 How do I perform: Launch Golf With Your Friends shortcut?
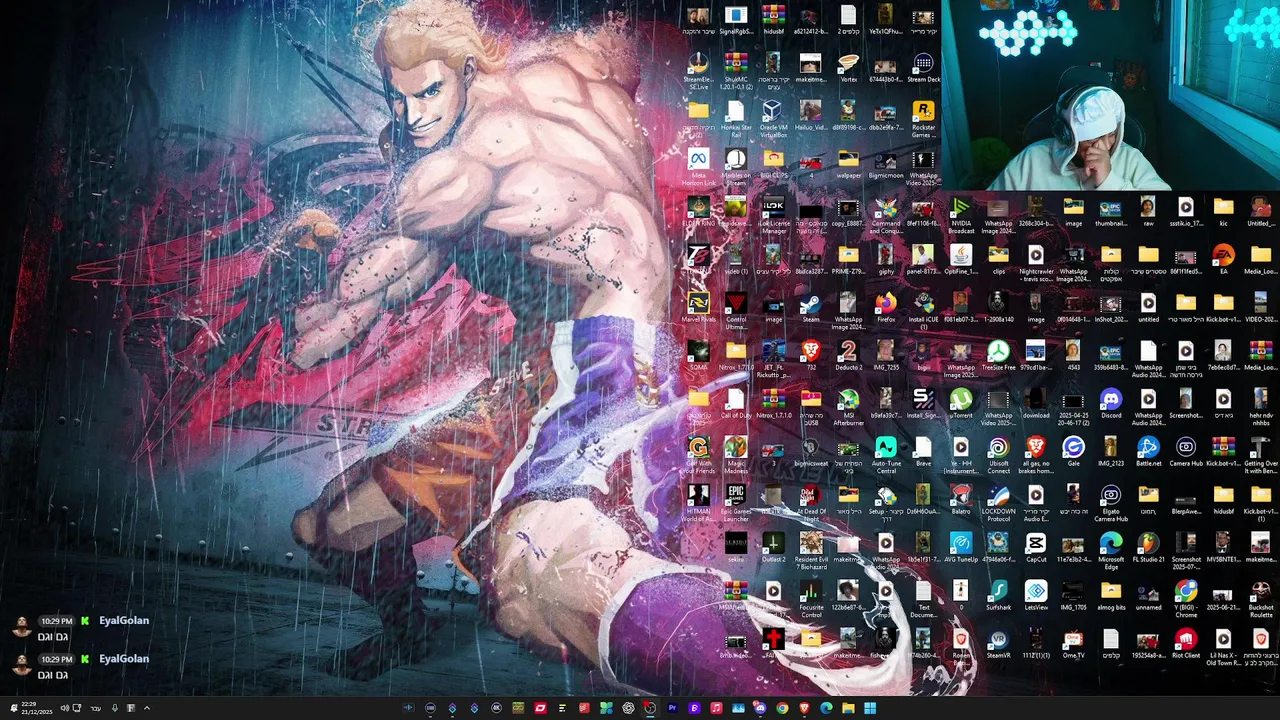698,454
